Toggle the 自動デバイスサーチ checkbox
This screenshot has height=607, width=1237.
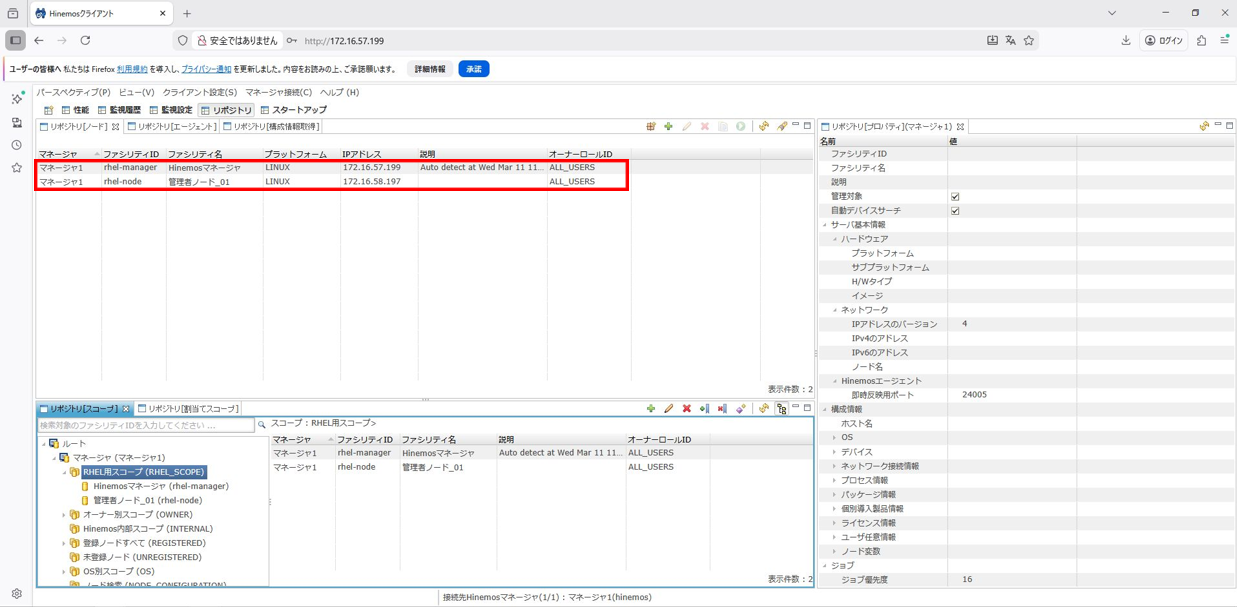[x=955, y=211]
